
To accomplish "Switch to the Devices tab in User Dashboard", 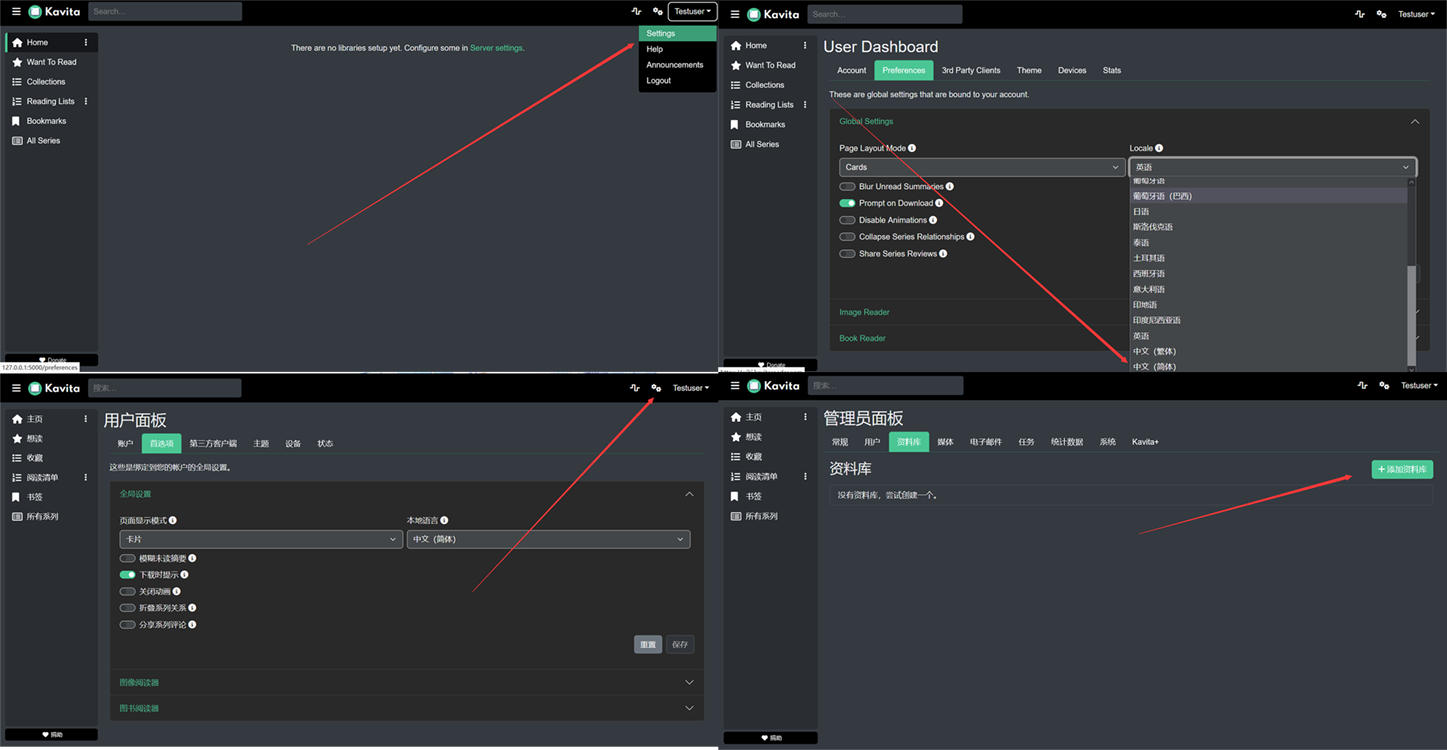I will tap(1072, 70).
